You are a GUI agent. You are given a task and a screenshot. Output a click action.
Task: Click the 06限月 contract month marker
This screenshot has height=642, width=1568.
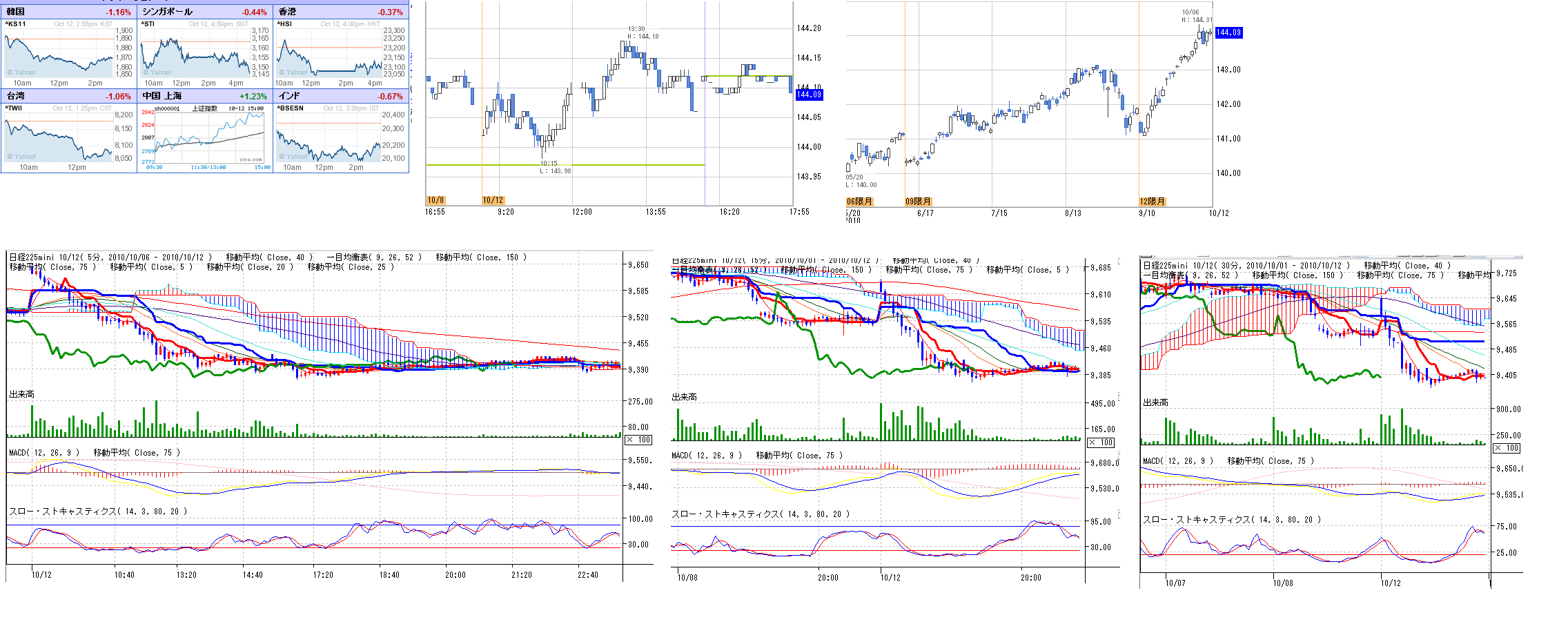point(860,202)
